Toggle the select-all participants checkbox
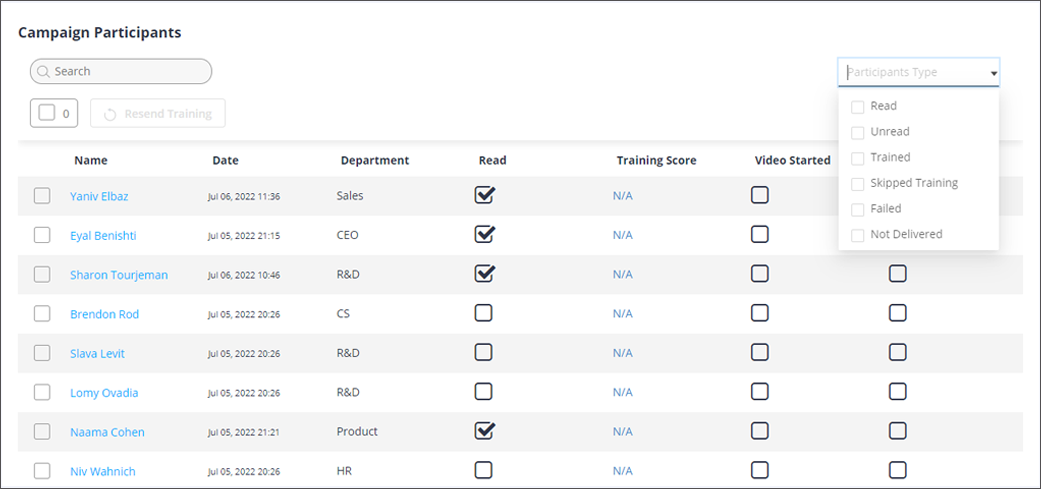The width and height of the screenshot is (1041, 489). (47, 113)
